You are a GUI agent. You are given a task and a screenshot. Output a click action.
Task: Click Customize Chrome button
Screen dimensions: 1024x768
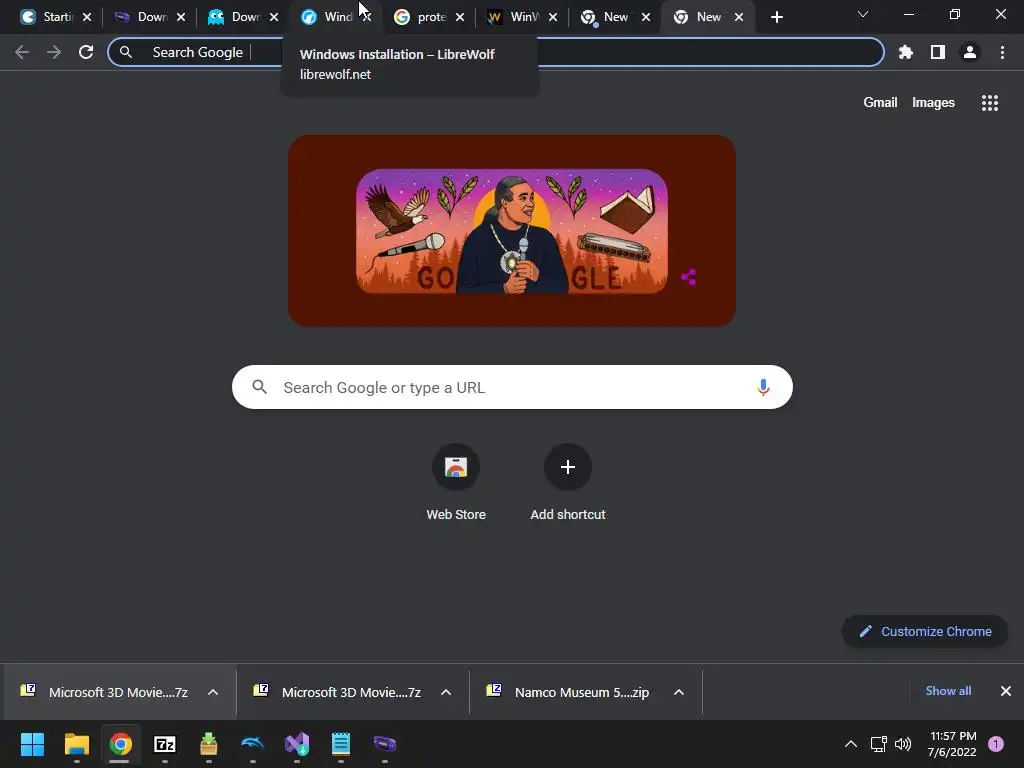(925, 632)
